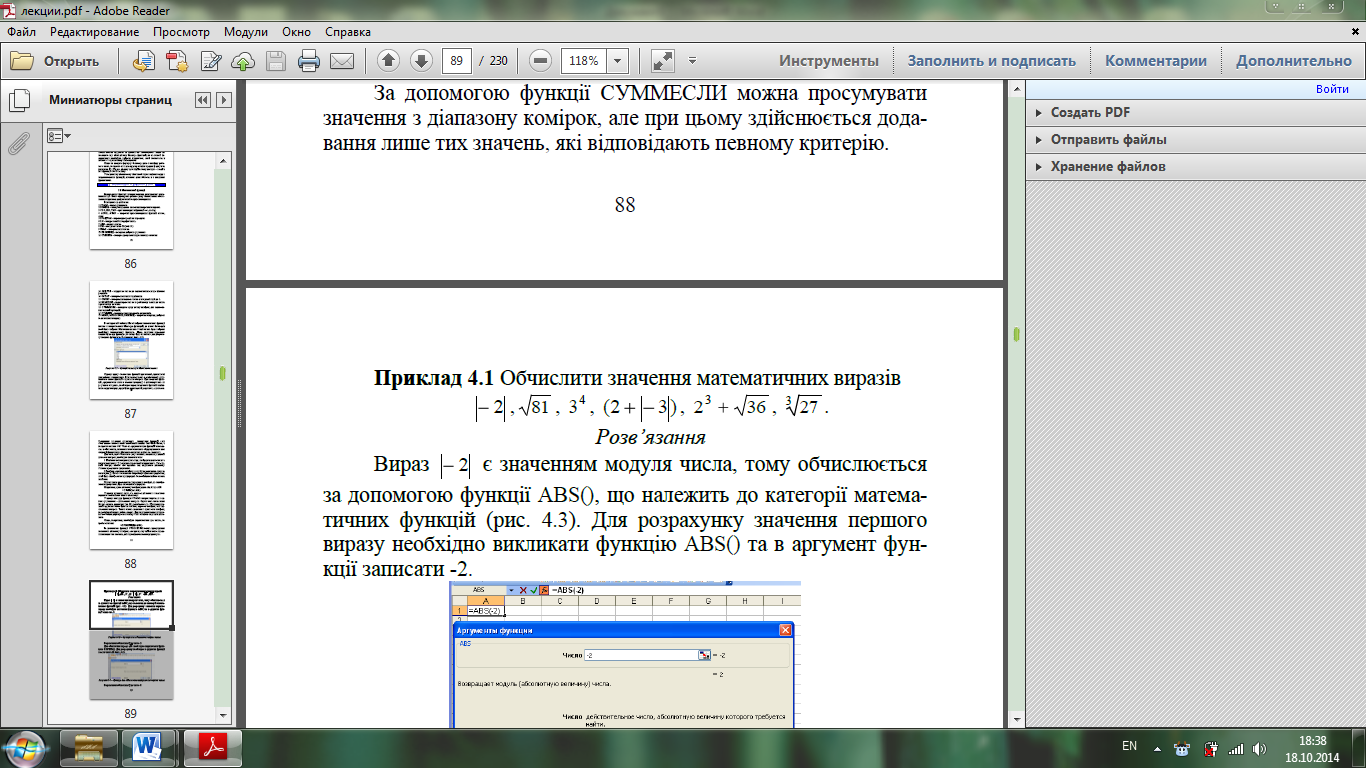This screenshot has height=768, width=1366.
Task: Go to previous page with up arrow
Action: [389, 61]
